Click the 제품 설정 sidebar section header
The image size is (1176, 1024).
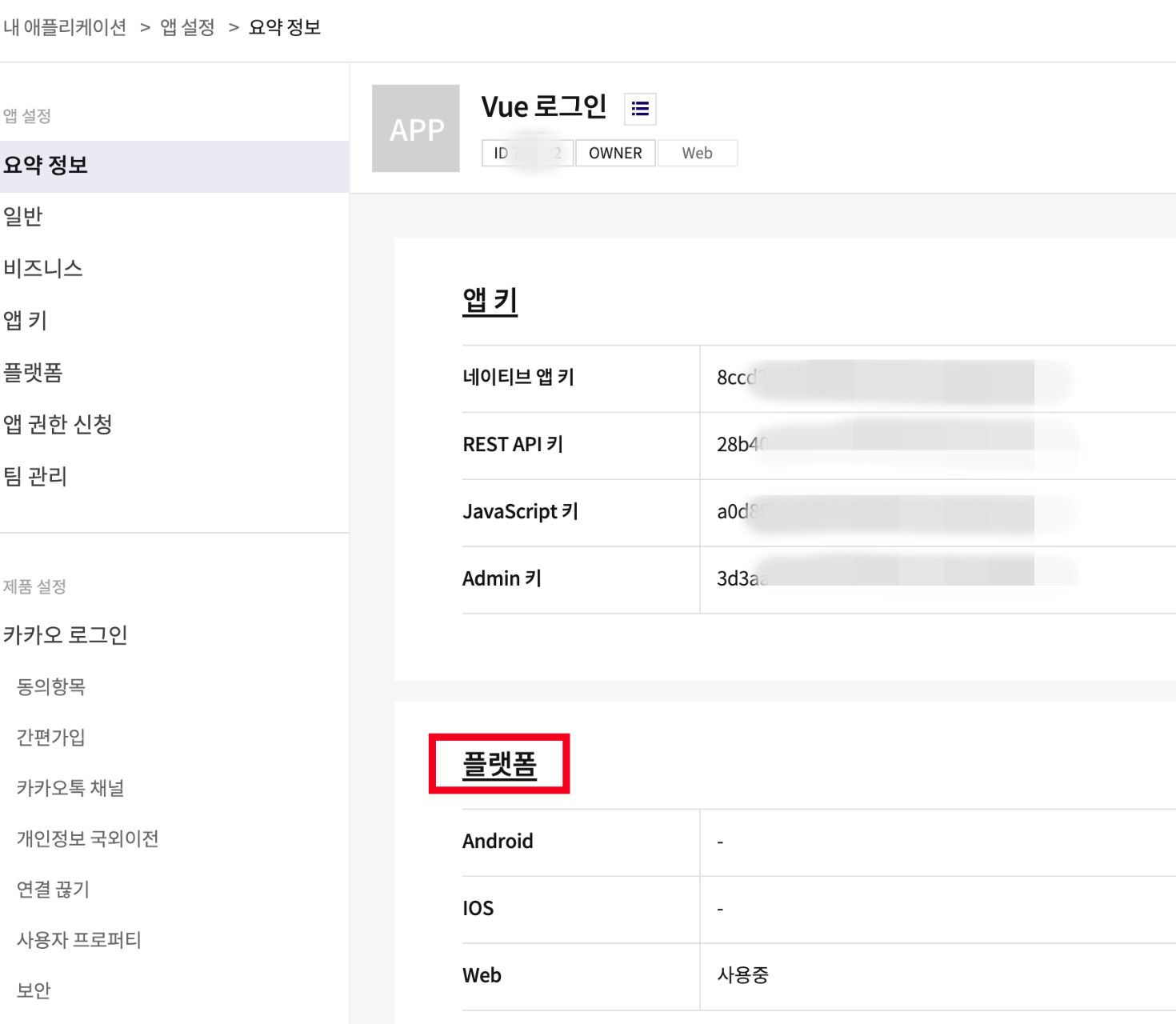click(34, 586)
